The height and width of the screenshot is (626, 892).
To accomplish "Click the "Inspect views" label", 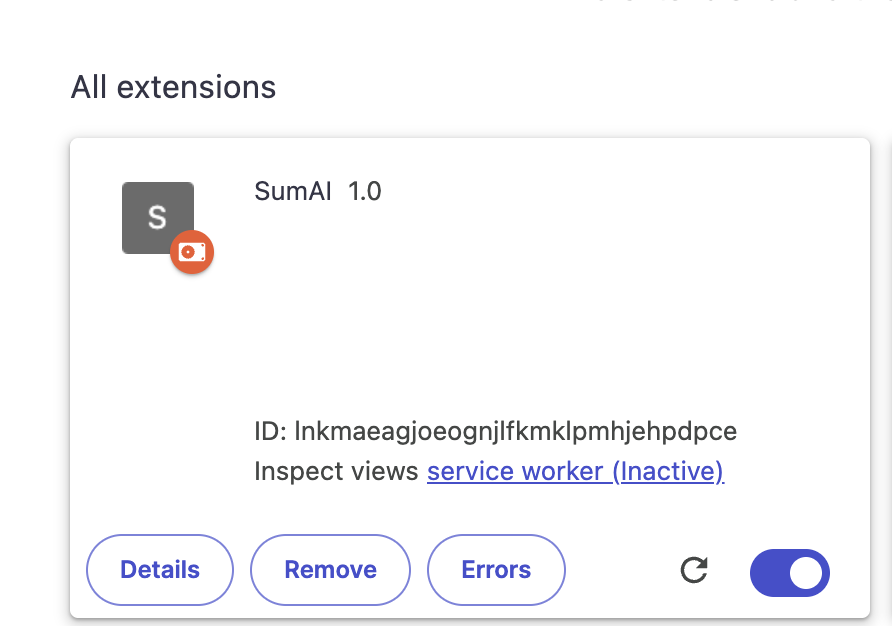I will click(336, 471).
